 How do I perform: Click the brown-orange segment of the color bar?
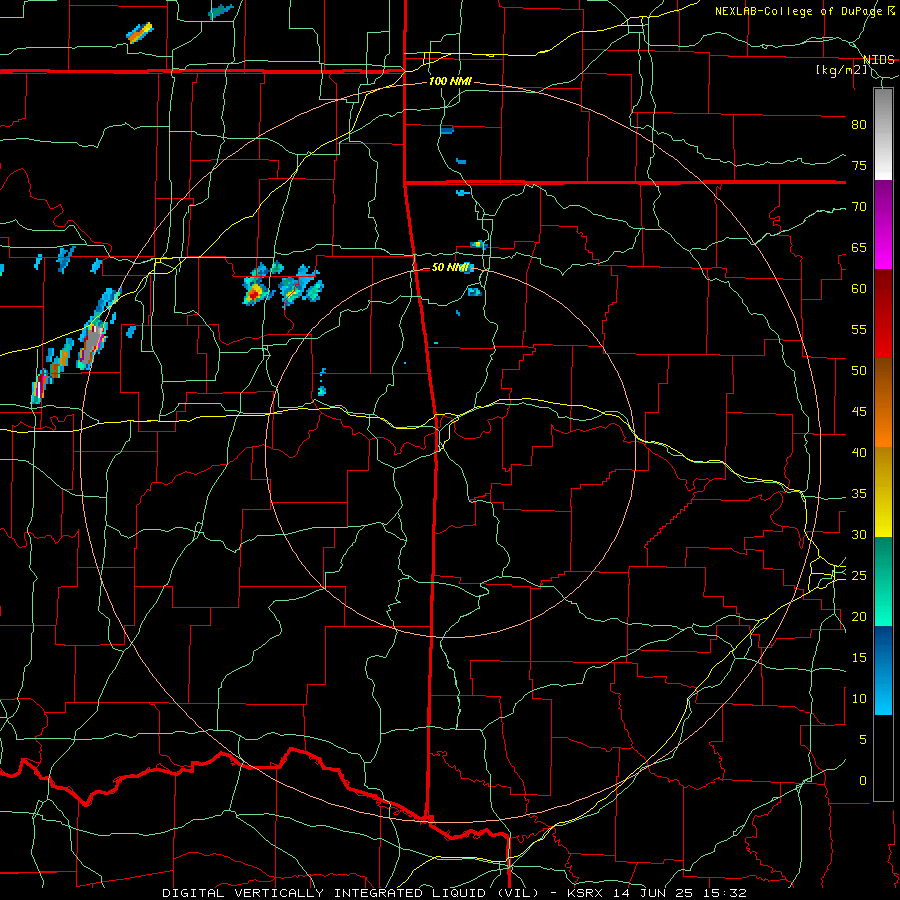[883, 403]
